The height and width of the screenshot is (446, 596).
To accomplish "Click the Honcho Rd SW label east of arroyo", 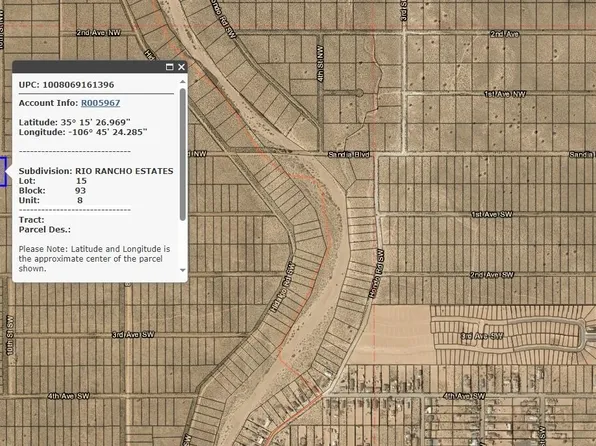I will pos(376,273).
